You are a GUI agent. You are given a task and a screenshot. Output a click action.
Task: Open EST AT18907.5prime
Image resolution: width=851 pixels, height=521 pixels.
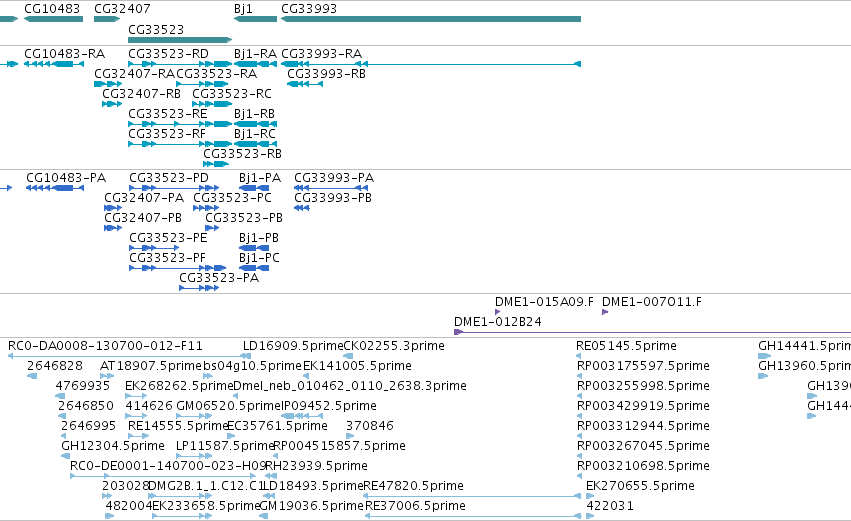(151, 366)
